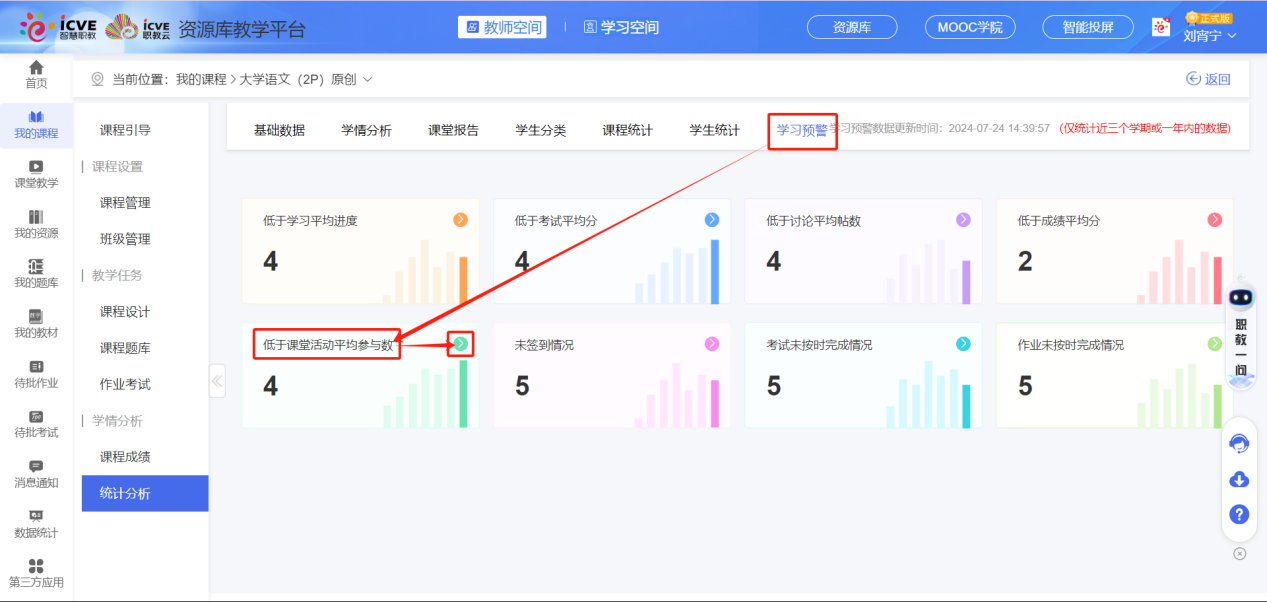Dismiss the floating widget close button
The height and width of the screenshot is (602, 1267).
pos(1239,552)
